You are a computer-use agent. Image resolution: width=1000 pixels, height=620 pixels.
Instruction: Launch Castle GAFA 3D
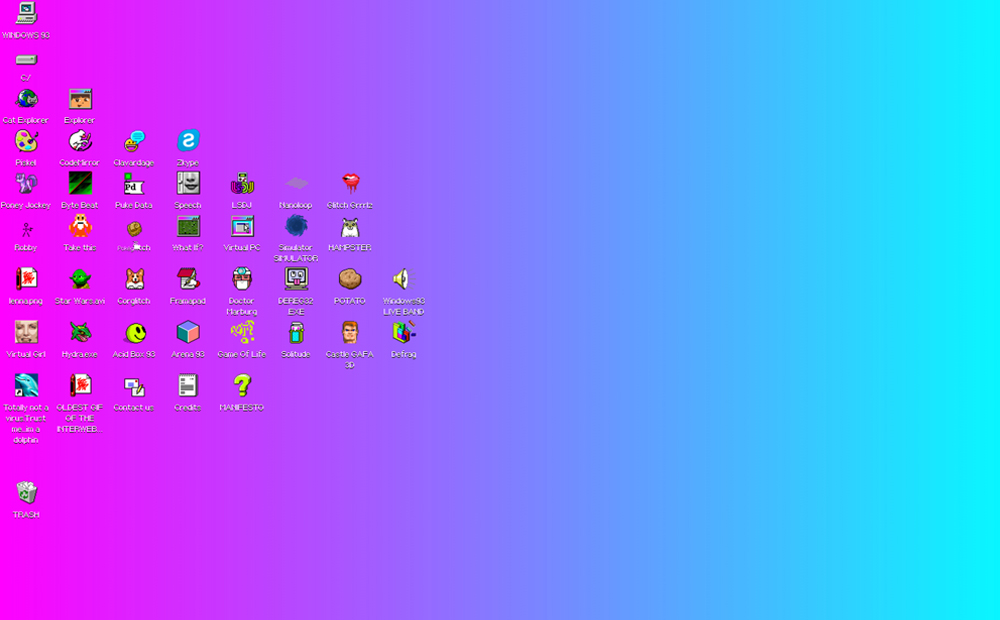(x=350, y=332)
